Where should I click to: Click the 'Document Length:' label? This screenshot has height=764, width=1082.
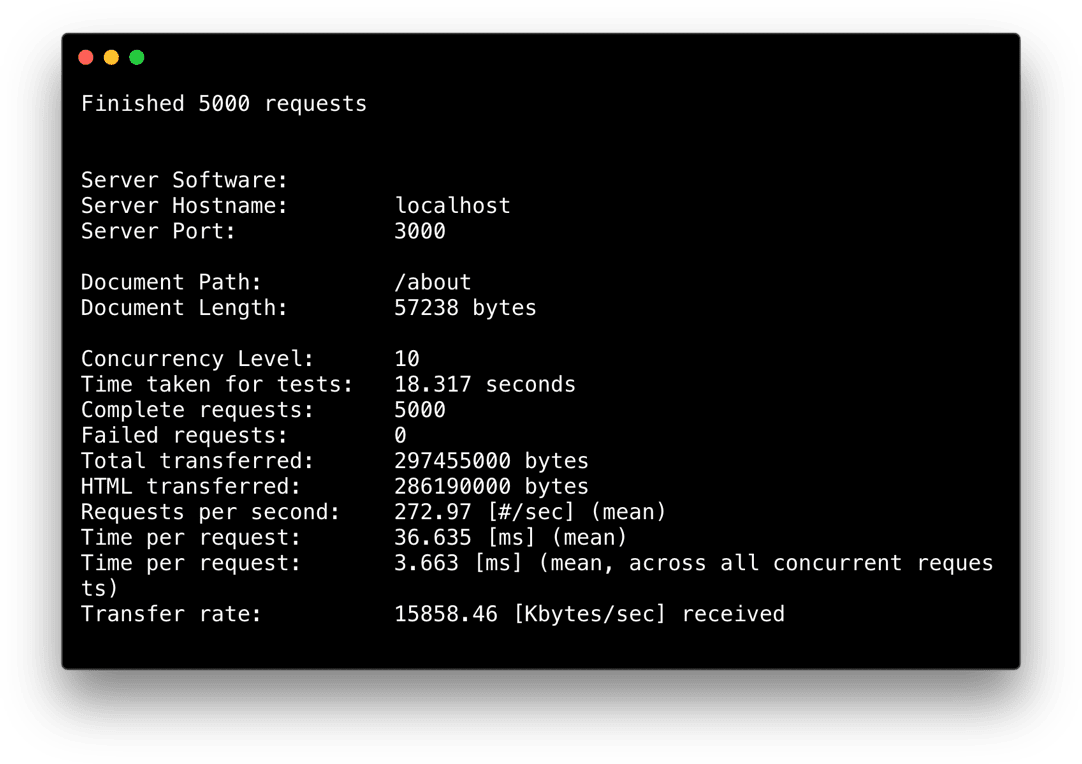(x=184, y=308)
